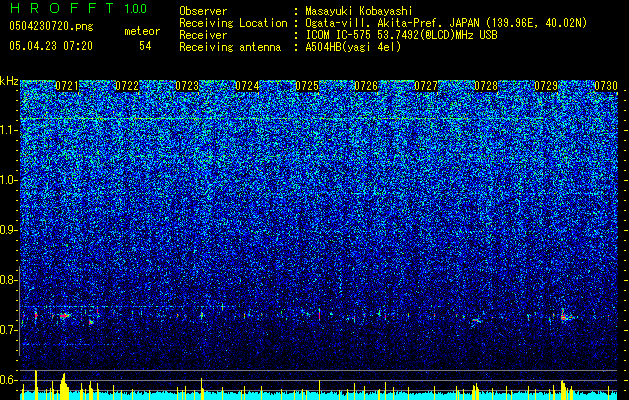Click the 0722 time marker

[127, 86]
